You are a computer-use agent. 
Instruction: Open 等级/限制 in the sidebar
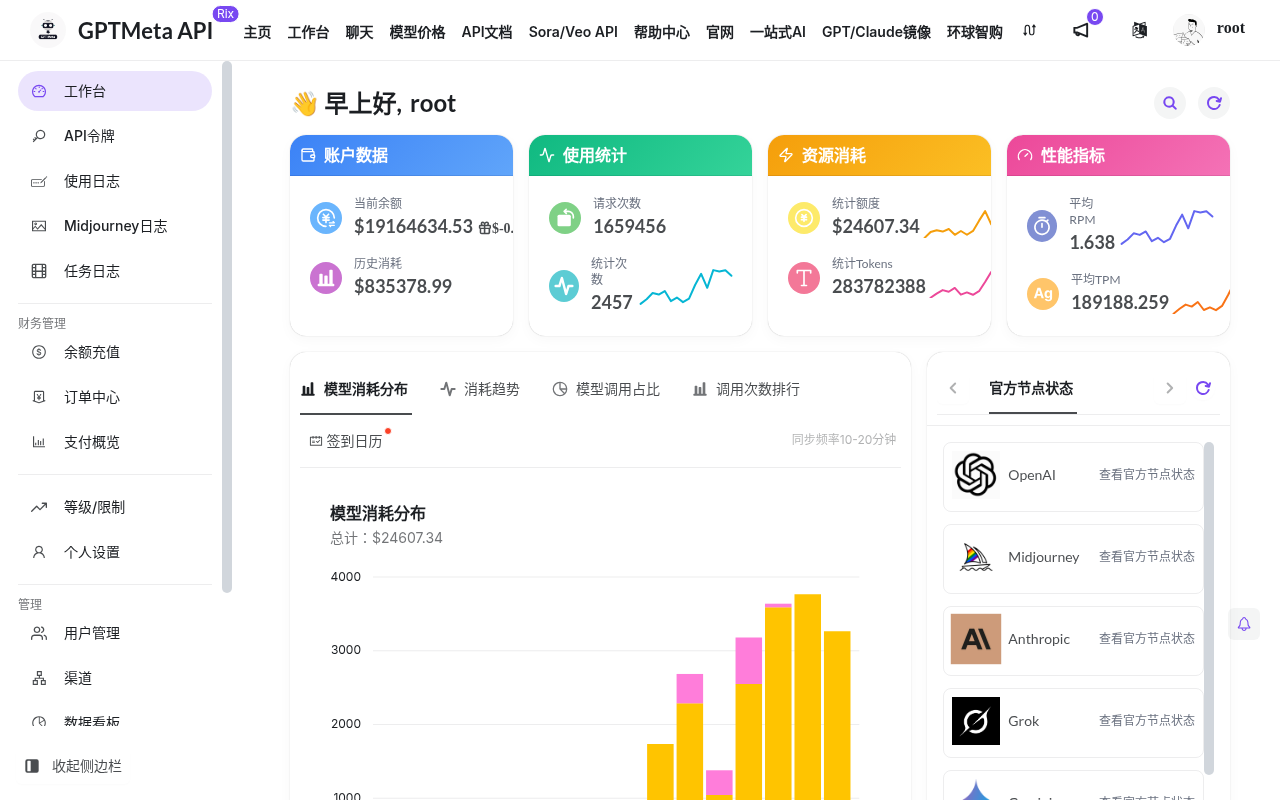(x=115, y=507)
